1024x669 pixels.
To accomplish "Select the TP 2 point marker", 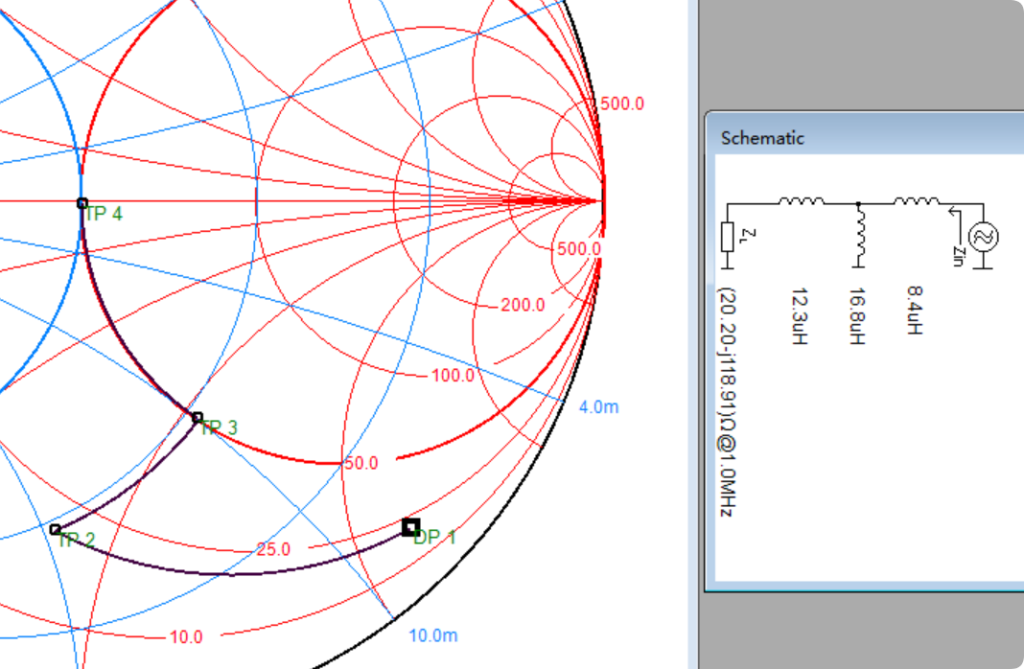I will [55, 529].
